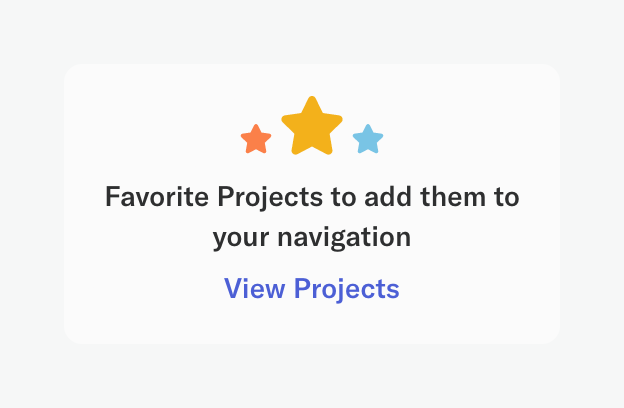This screenshot has width=624, height=408.
Task: Open the View Projects link
Action: [x=312, y=289]
